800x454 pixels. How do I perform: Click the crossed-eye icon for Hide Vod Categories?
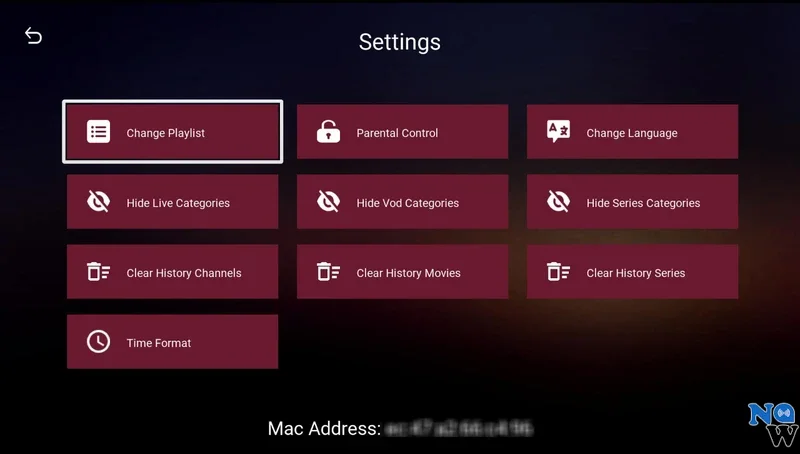[x=328, y=202]
